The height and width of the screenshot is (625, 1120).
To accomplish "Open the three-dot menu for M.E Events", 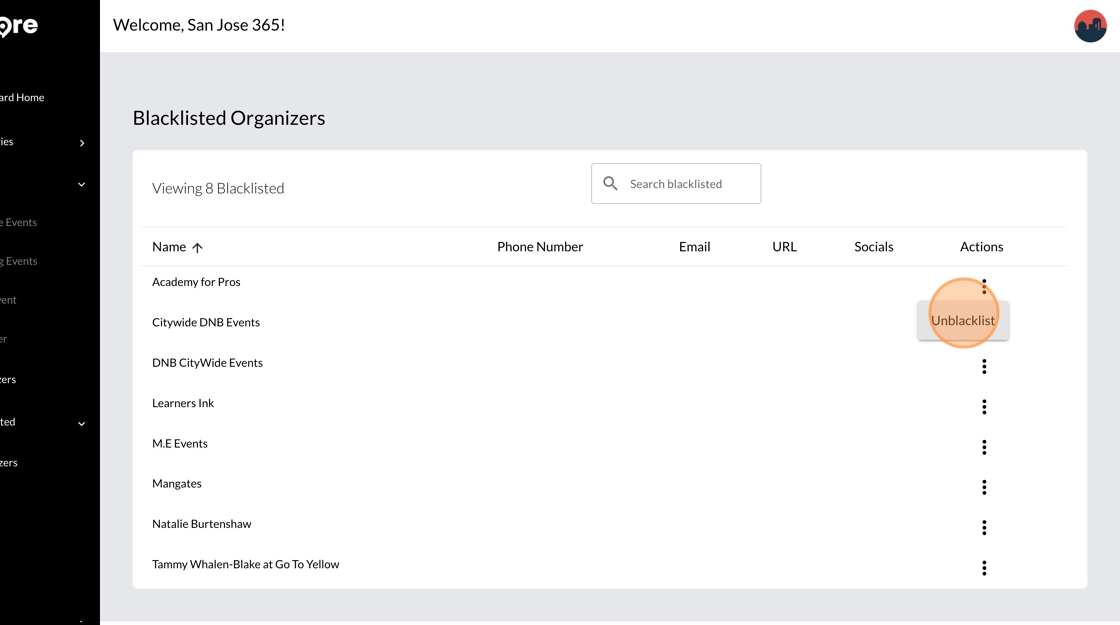I will pyautogui.click(x=984, y=447).
